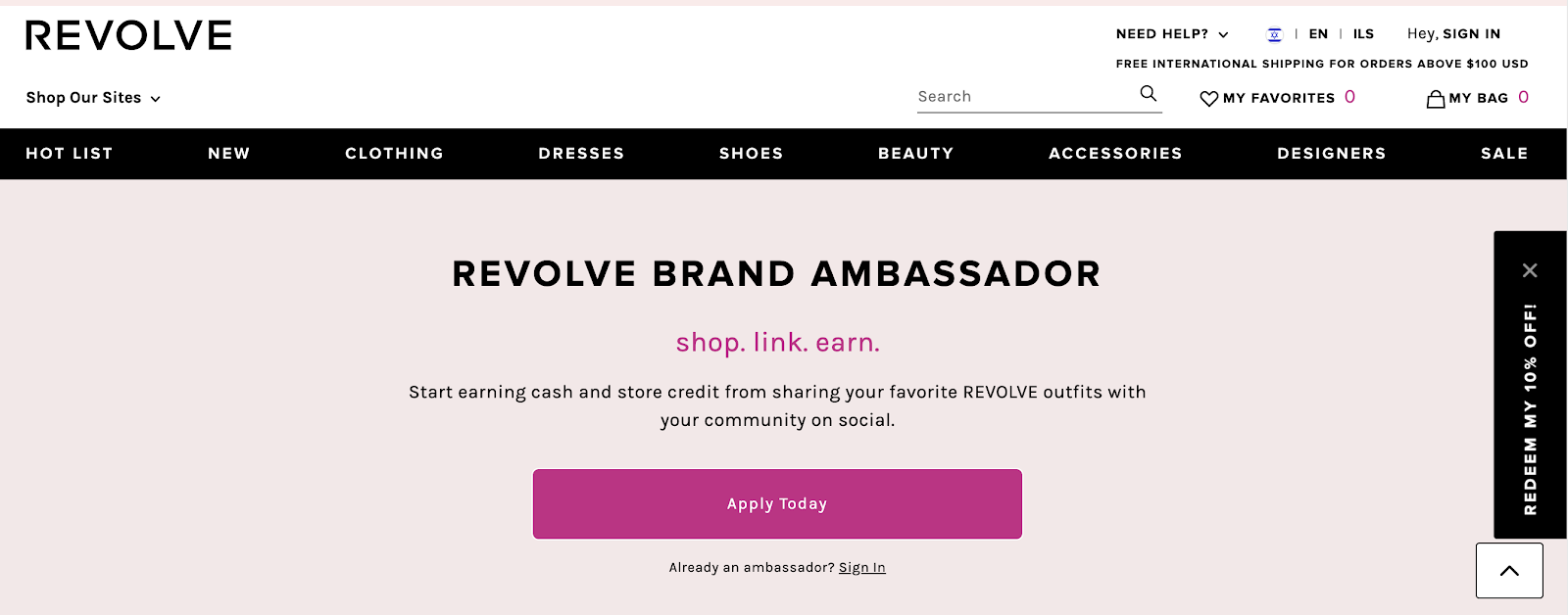This screenshot has height=615, width=1568.
Task: Click the country flag icon
Action: pos(1274,34)
